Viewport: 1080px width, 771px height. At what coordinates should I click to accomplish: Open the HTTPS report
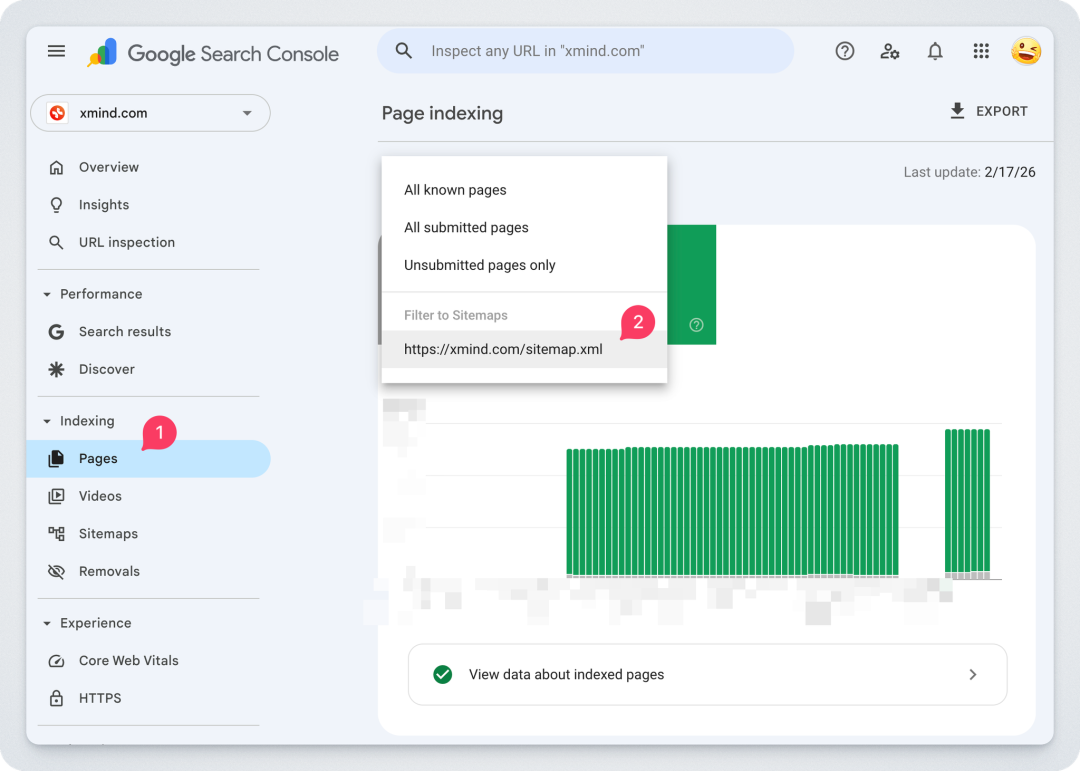click(x=149, y=699)
